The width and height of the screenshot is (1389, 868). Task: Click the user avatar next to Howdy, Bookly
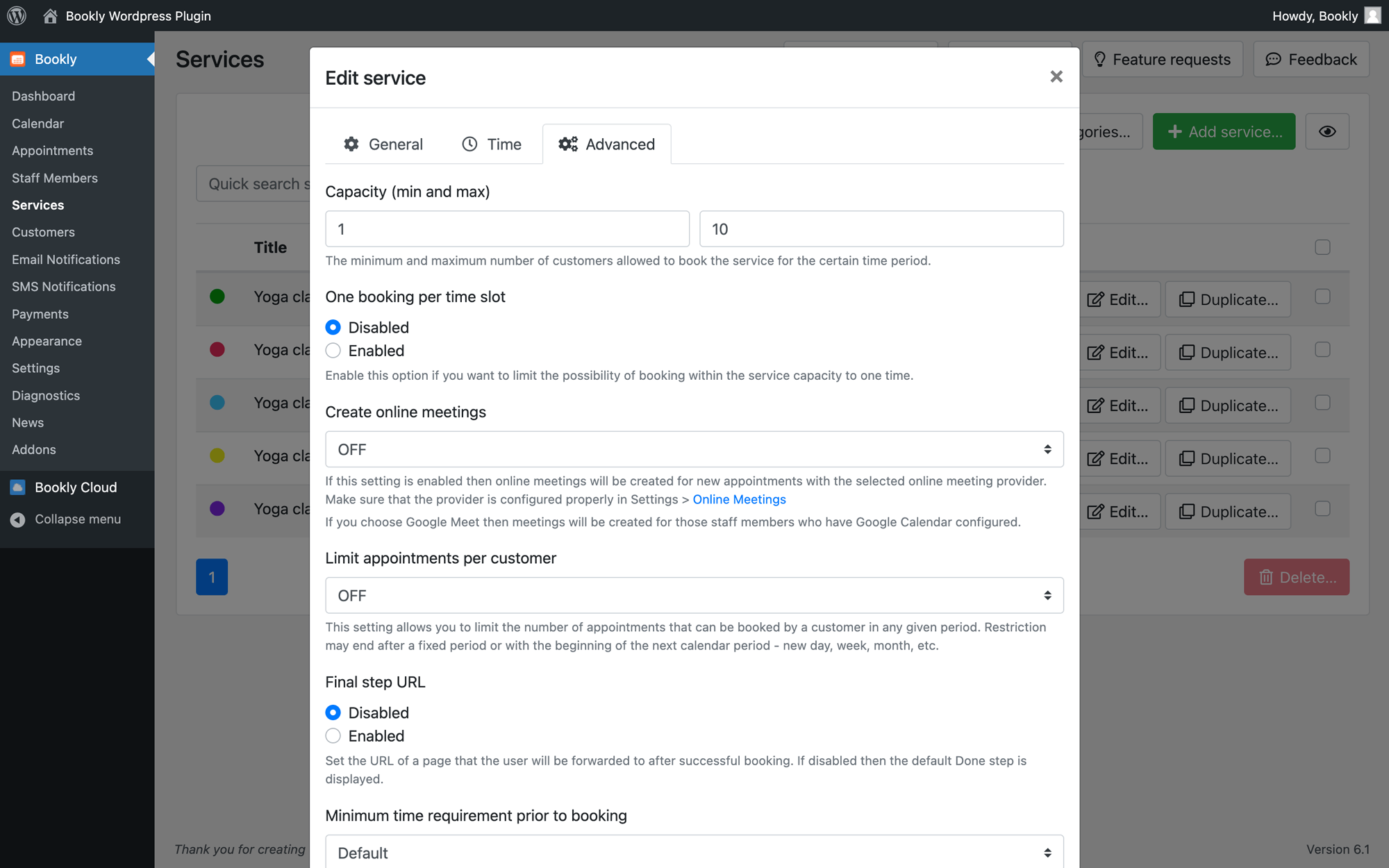(x=1372, y=15)
